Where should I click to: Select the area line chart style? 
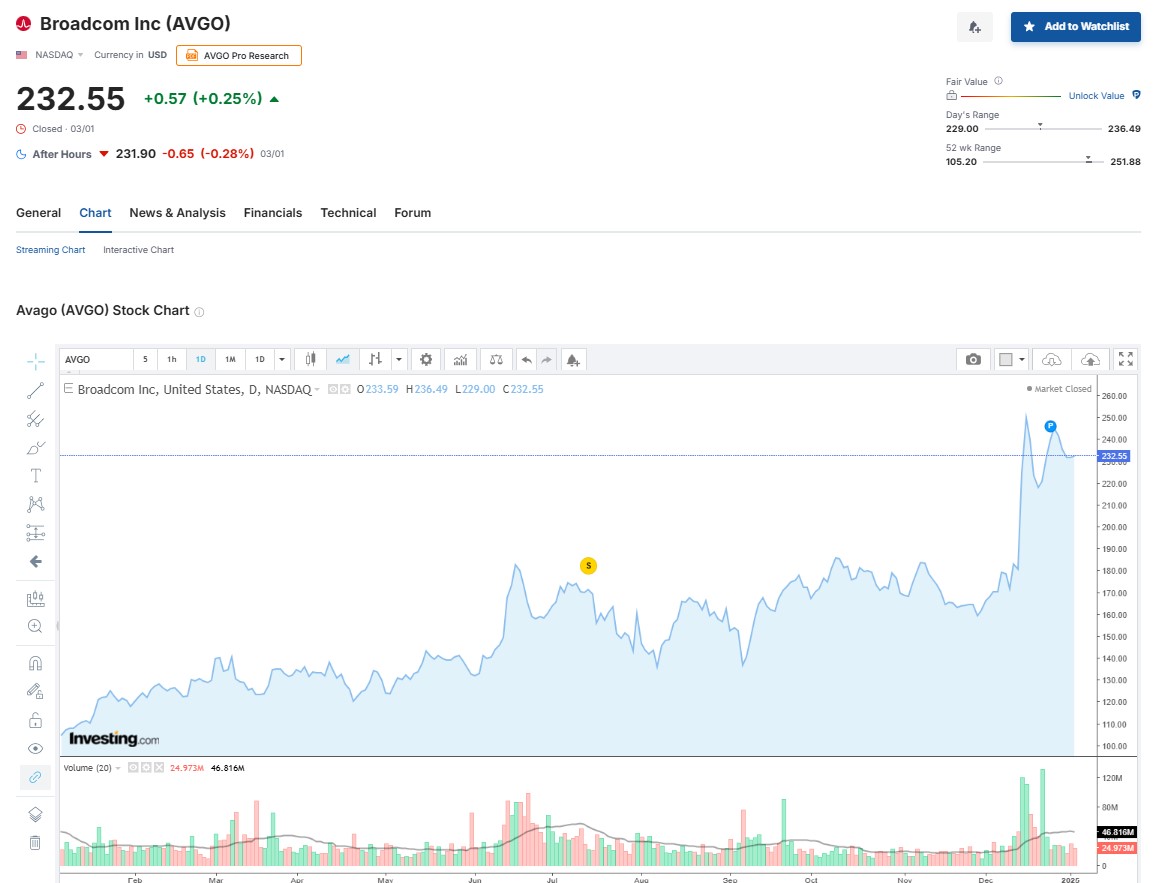tap(342, 359)
